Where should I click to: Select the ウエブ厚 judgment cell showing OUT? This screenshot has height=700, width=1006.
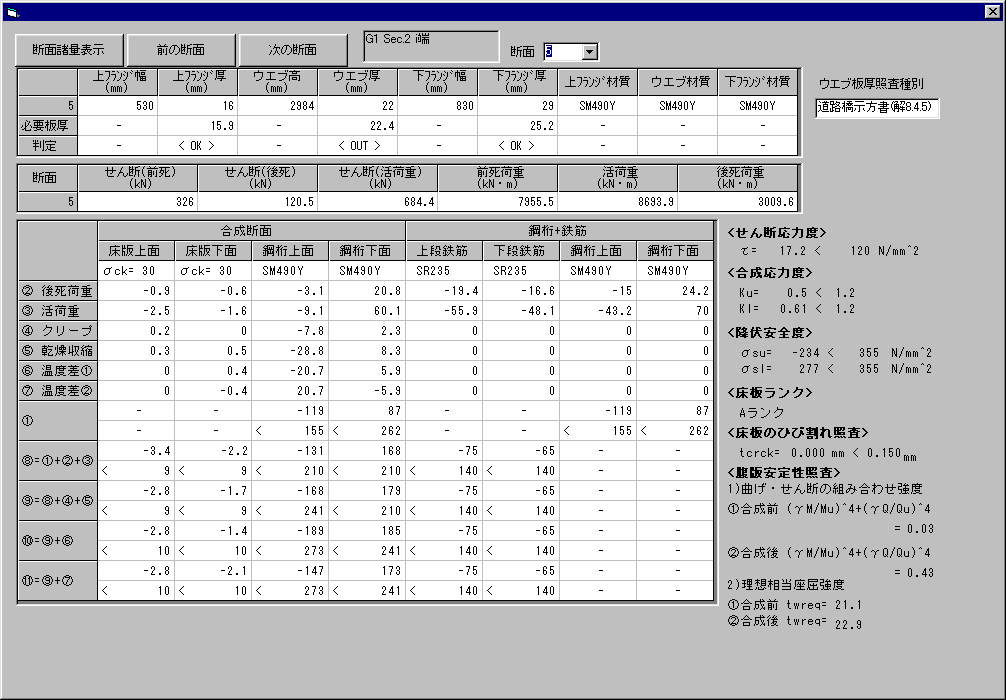click(x=358, y=145)
